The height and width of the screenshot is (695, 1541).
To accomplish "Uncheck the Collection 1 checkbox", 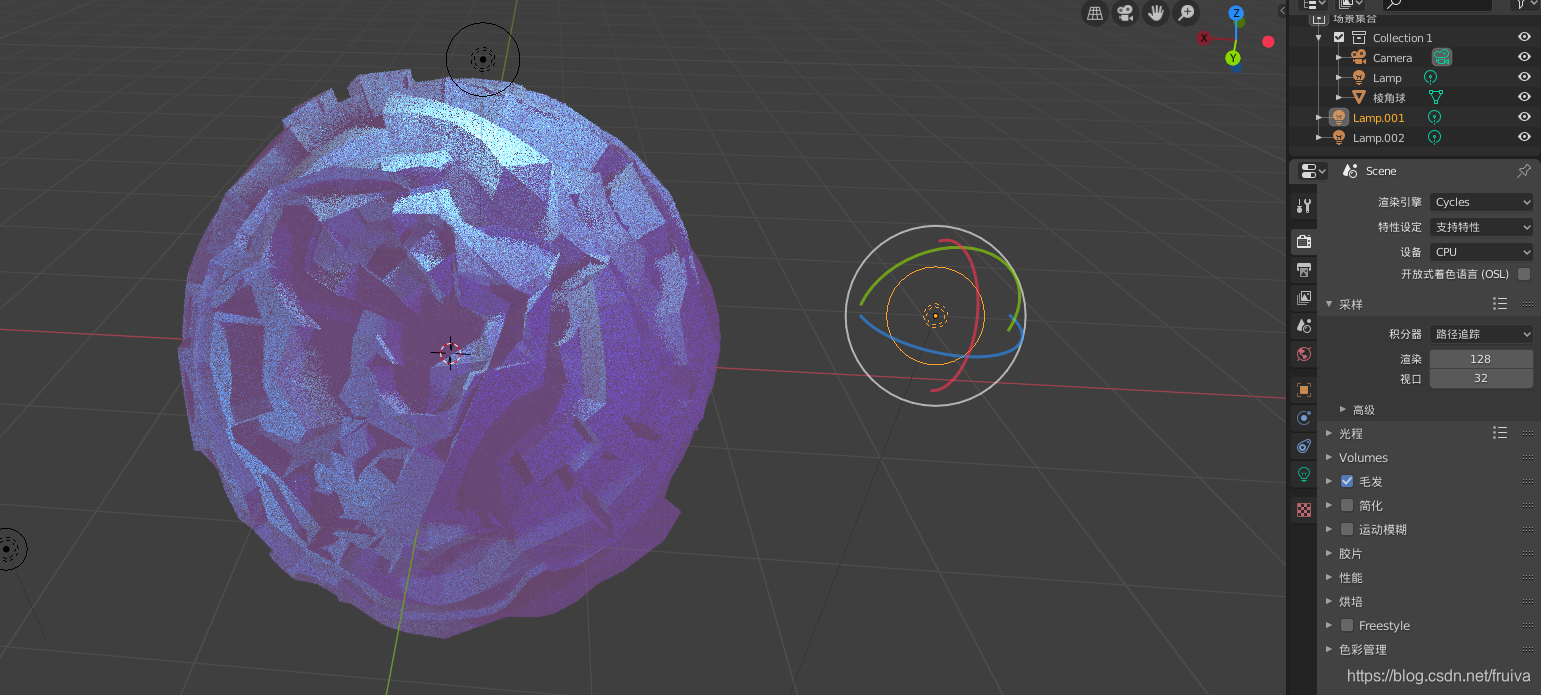I will coord(1339,37).
